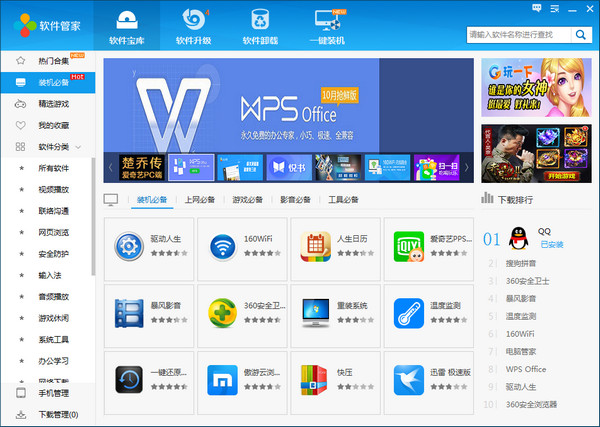
Task: Click the 重装系统 monitor icon
Action: tap(316, 313)
